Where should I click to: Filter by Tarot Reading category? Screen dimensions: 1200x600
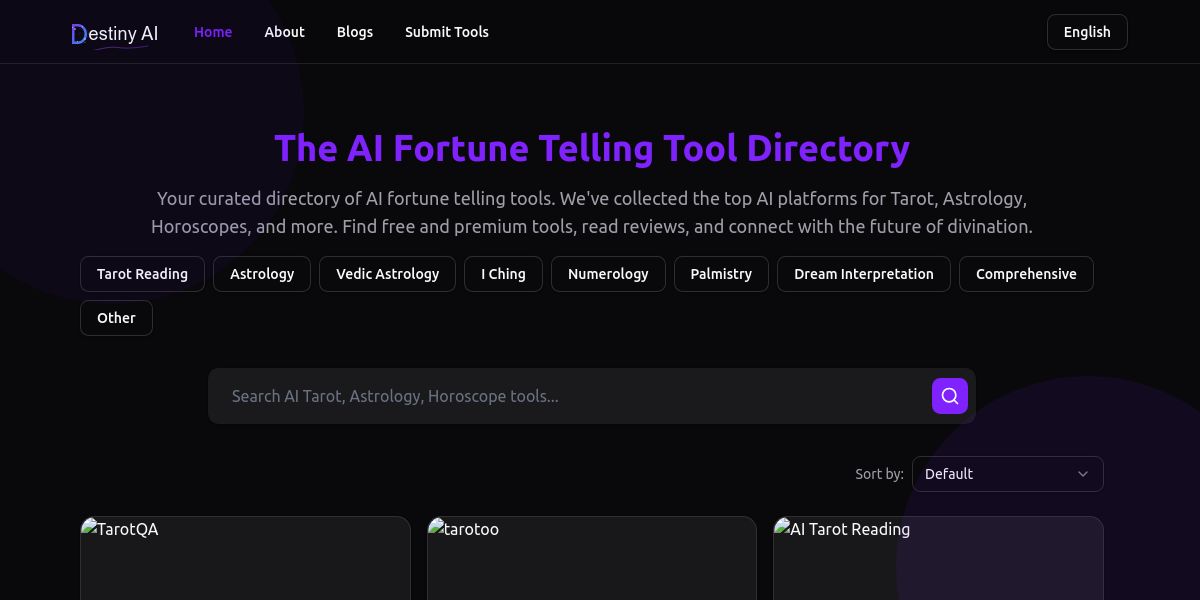[x=142, y=274]
